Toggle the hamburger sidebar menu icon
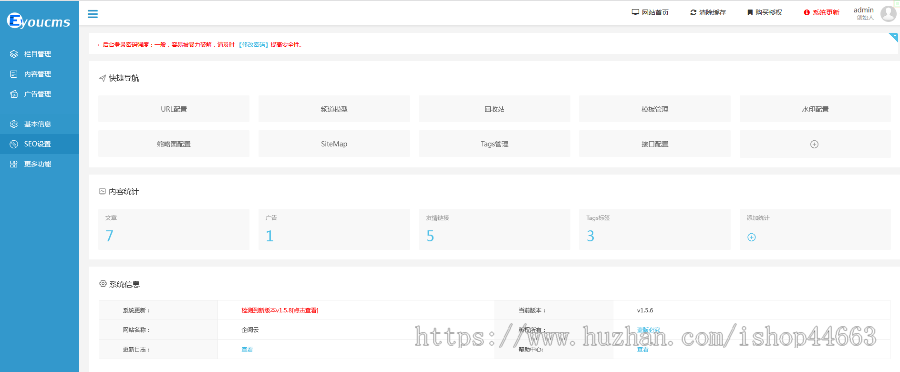This screenshot has height=372, width=900. (92, 14)
